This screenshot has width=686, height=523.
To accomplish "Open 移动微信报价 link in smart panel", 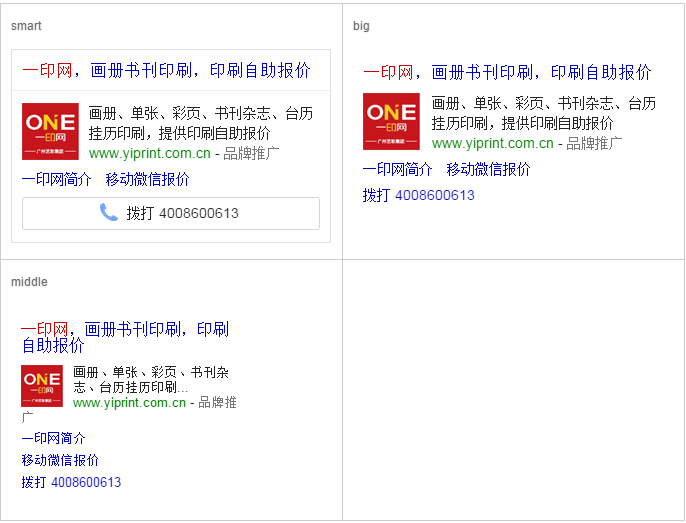I will pyautogui.click(x=147, y=179).
